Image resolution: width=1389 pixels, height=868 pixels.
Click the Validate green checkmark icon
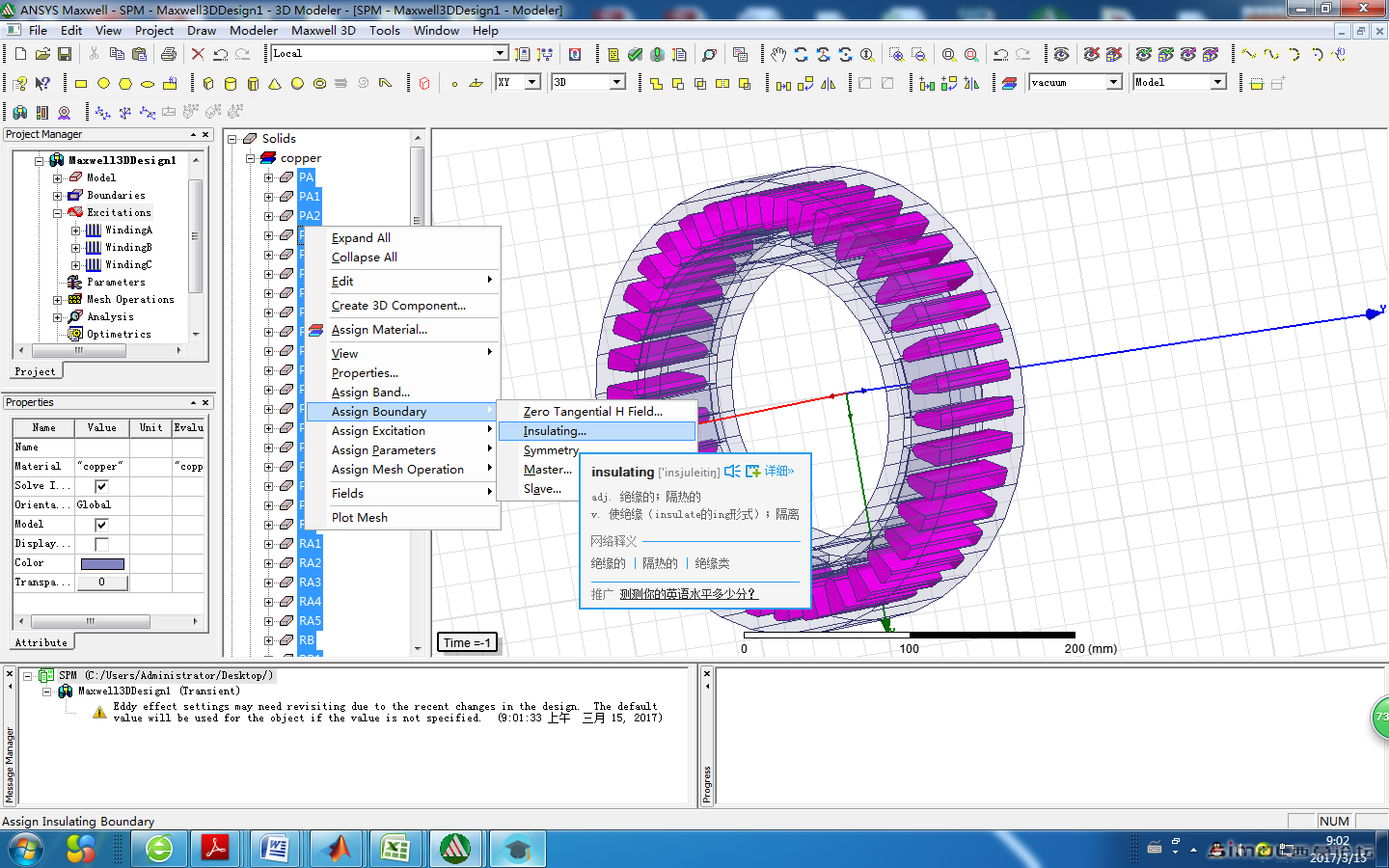(635, 54)
